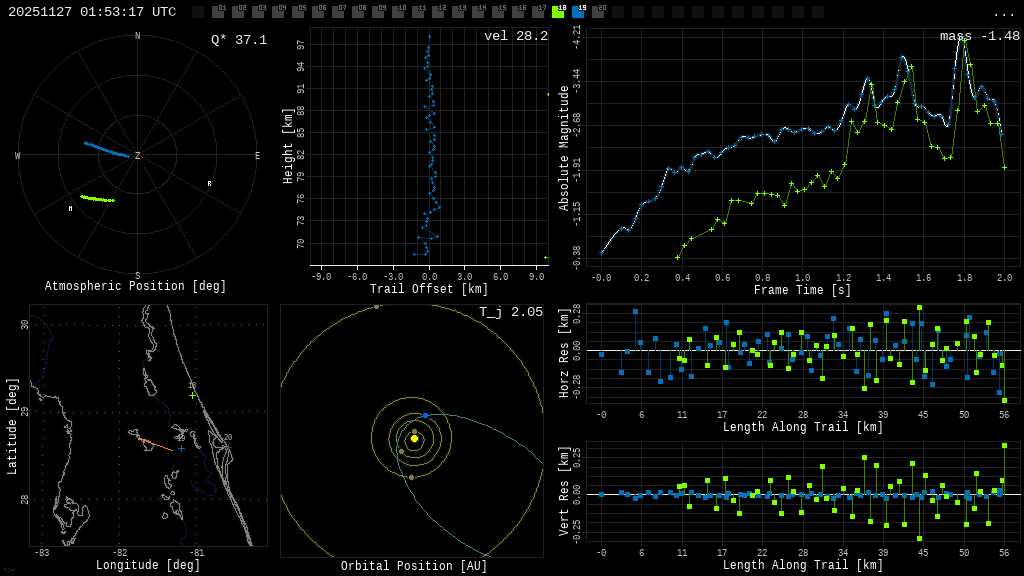Select the blue station 19 square
This screenshot has height=576, width=1024.
pyautogui.click(x=578, y=12)
